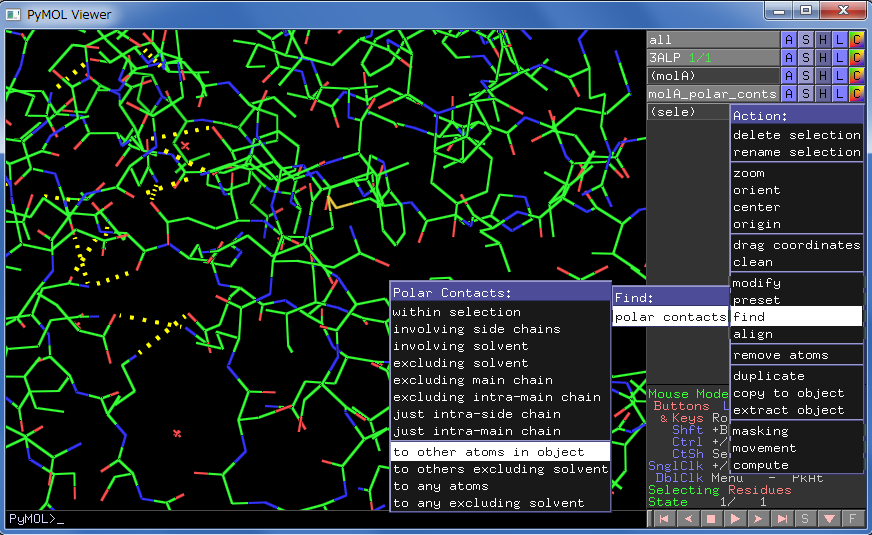The width and height of the screenshot is (872, 535).
Task: Open the Show menu for the all row
Action: point(806,39)
